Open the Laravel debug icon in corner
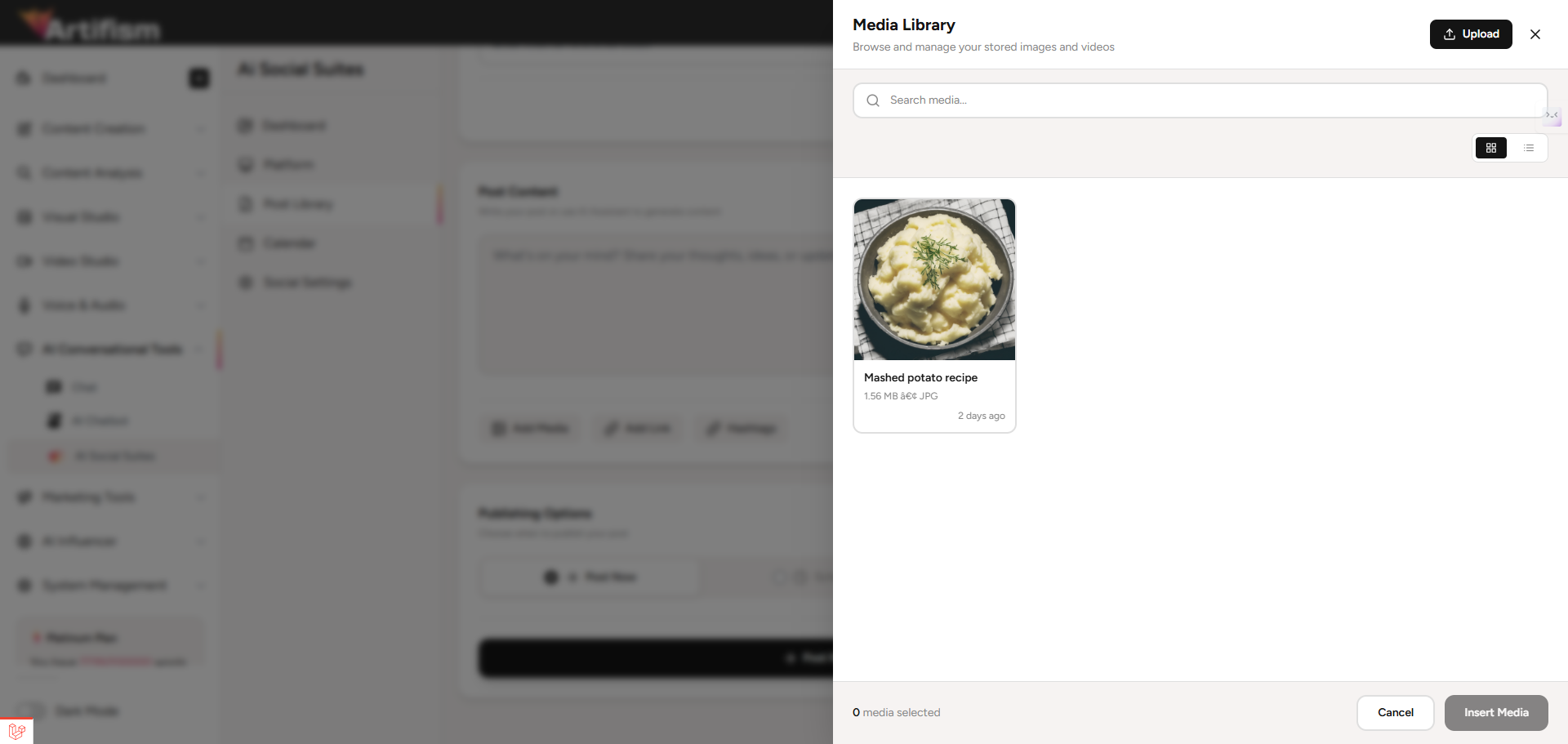The height and width of the screenshot is (744, 1568). click(x=16, y=731)
